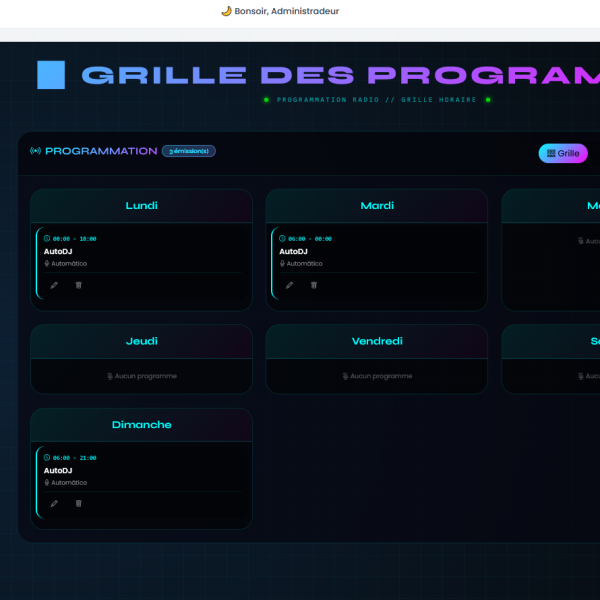Click the Mardi day header
The height and width of the screenshot is (600, 600).
pos(377,205)
